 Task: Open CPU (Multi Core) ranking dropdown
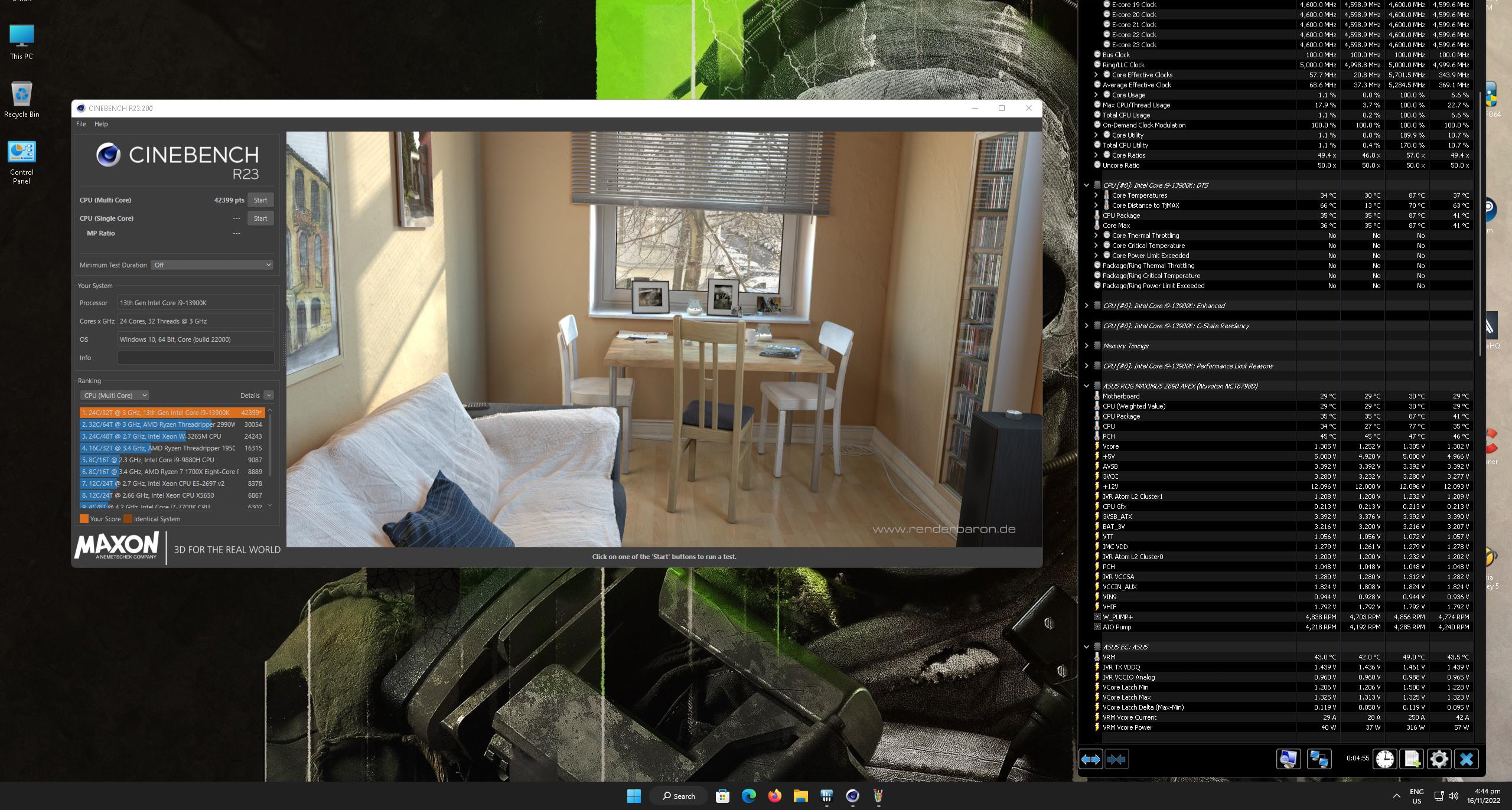pyautogui.click(x=115, y=396)
